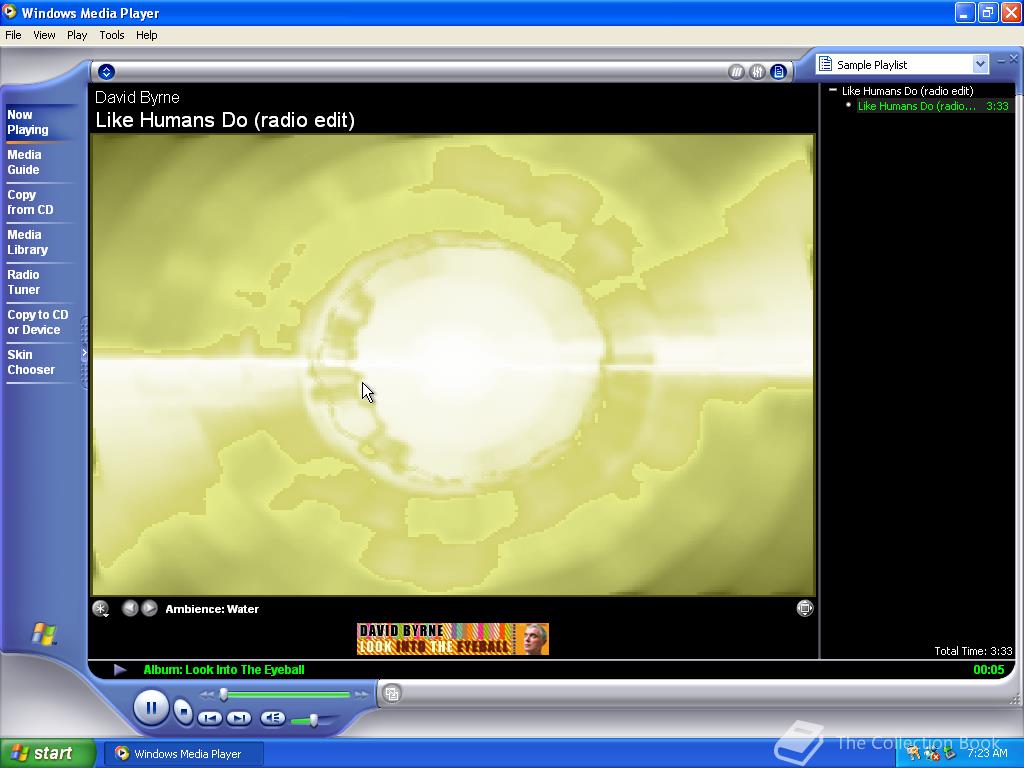Viewport: 1024px width, 768px height.
Task: Open the Play menu
Action: point(77,35)
